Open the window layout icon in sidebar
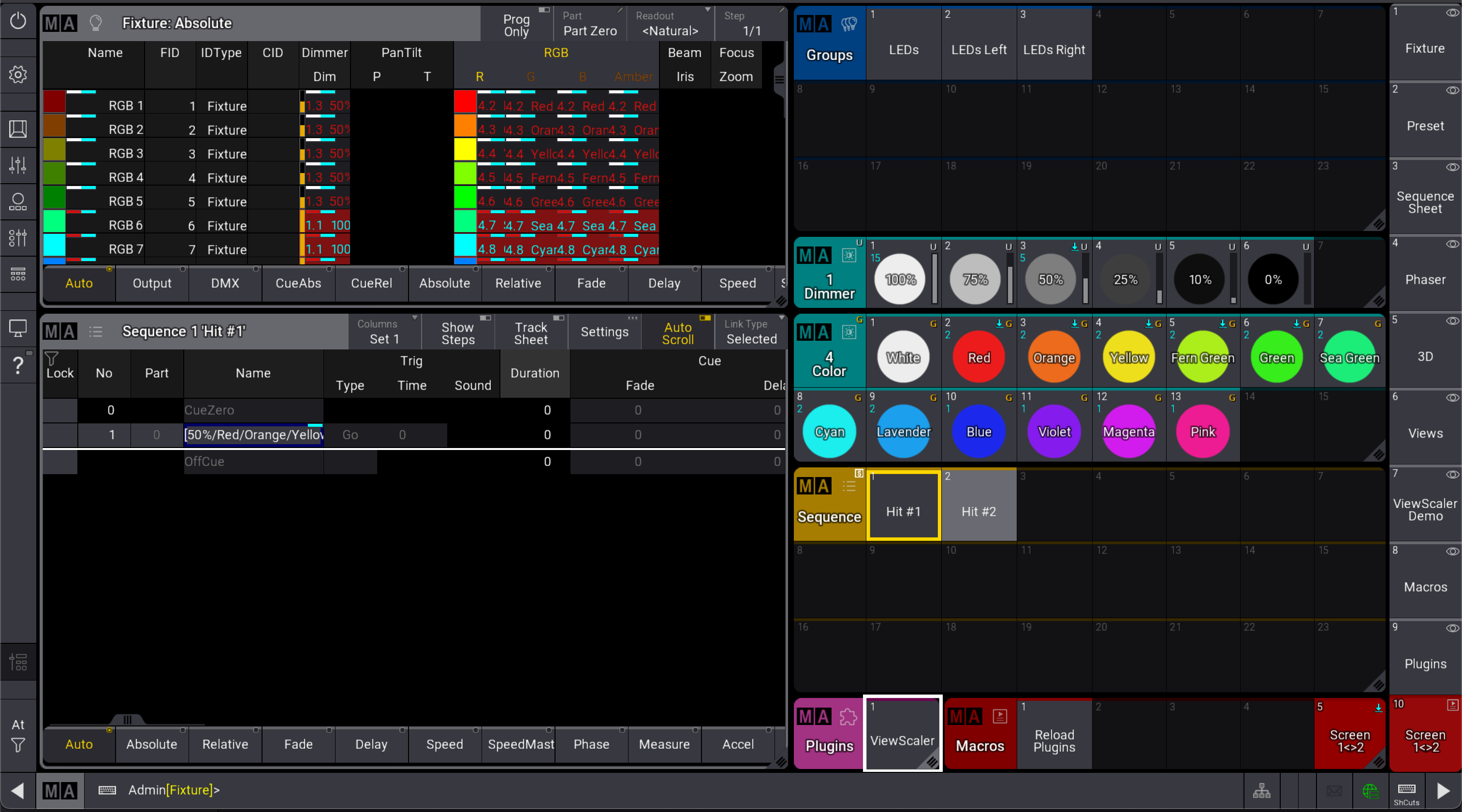The height and width of the screenshot is (812, 1462). pos(18,129)
